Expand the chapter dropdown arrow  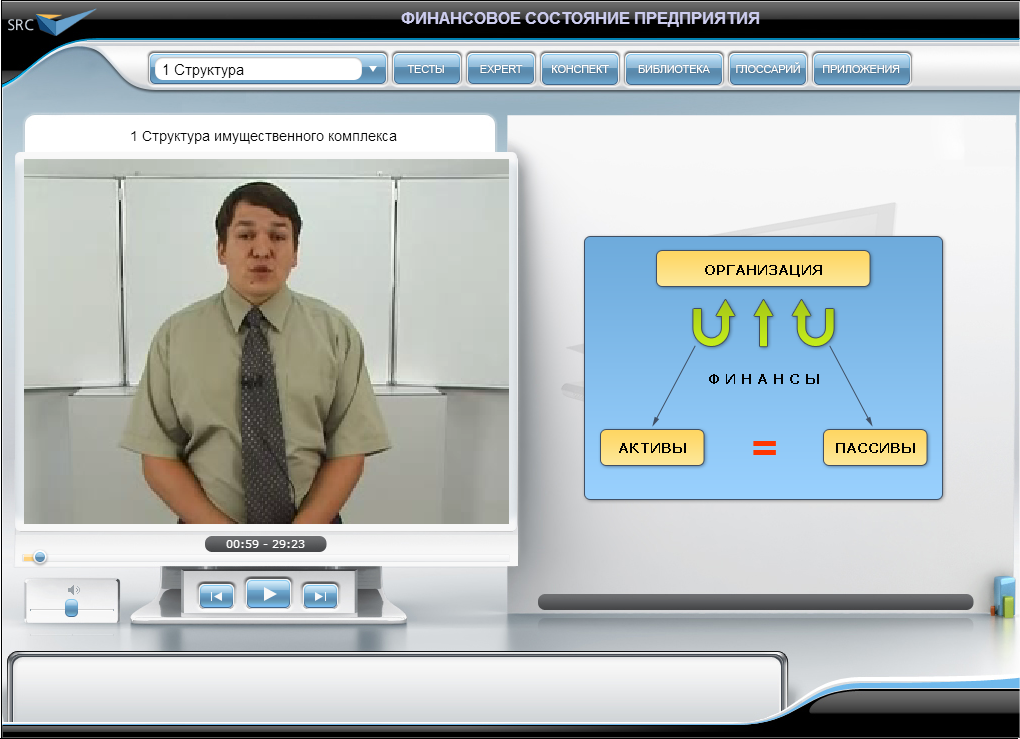pyautogui.click(x=373, y=69)
